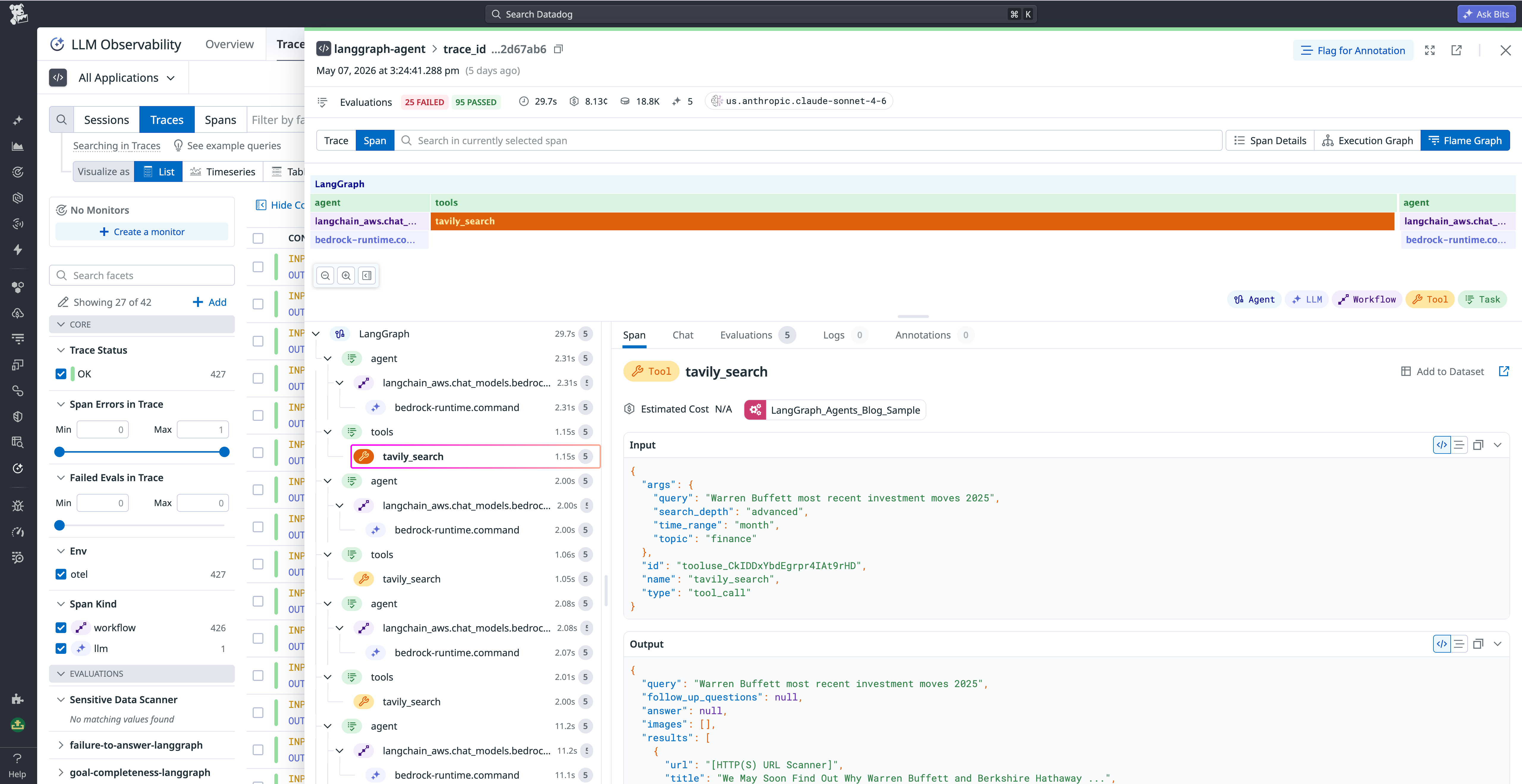
Task: Toggle the Agent span type filter
Action: pos(1254,300)
